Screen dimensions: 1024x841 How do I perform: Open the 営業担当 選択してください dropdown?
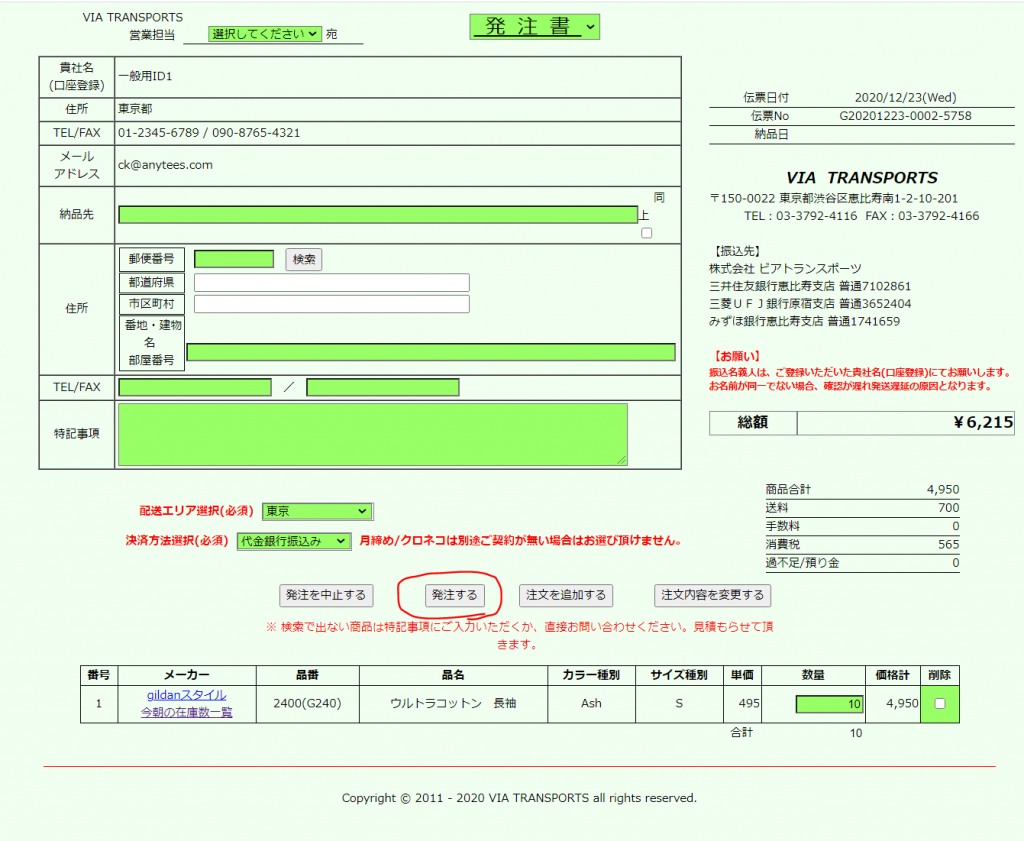264,34
